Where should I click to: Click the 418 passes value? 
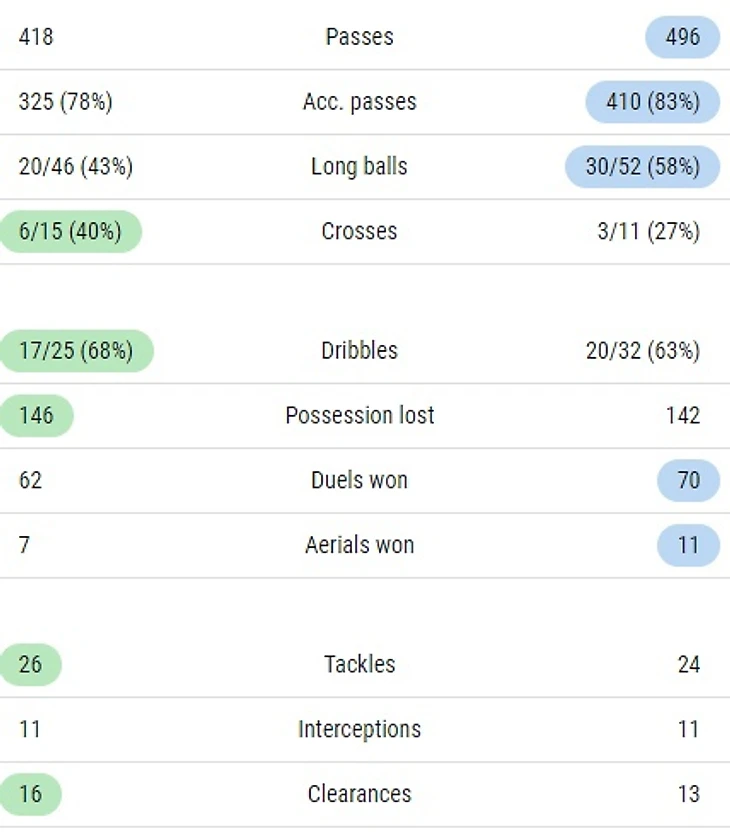[36, 37]
